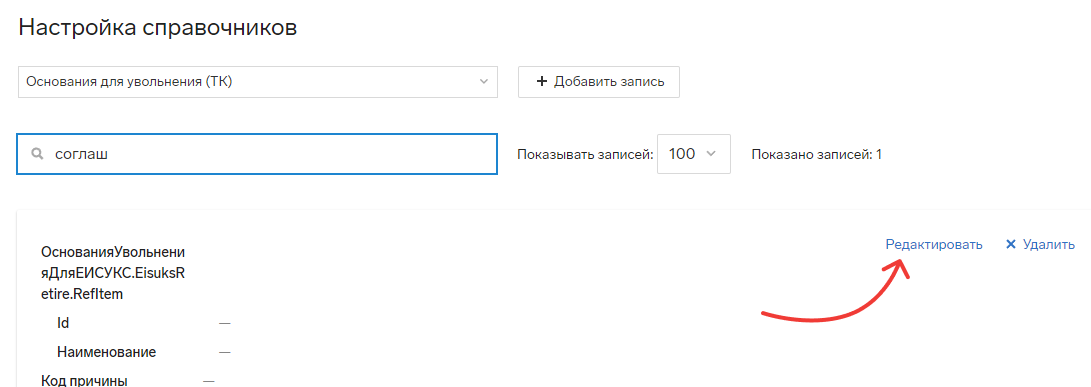Click the Id field label

(63, 323)
